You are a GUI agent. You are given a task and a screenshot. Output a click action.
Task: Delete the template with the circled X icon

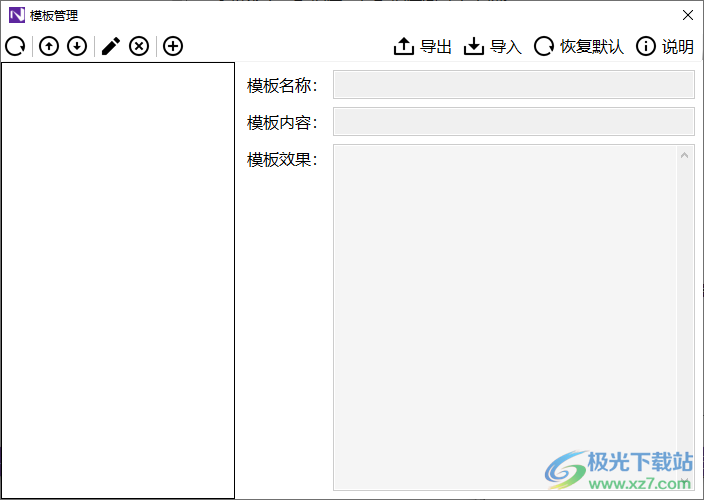[139, 46]
